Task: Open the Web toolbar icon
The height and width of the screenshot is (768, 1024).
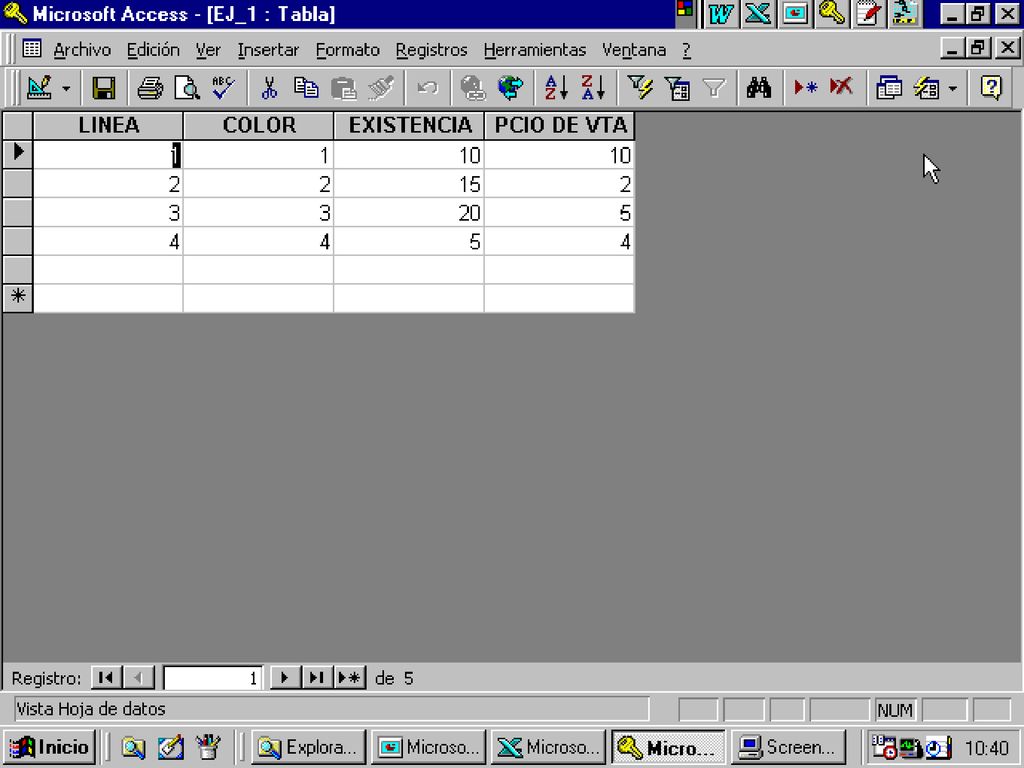Action: tap(510, 88)
